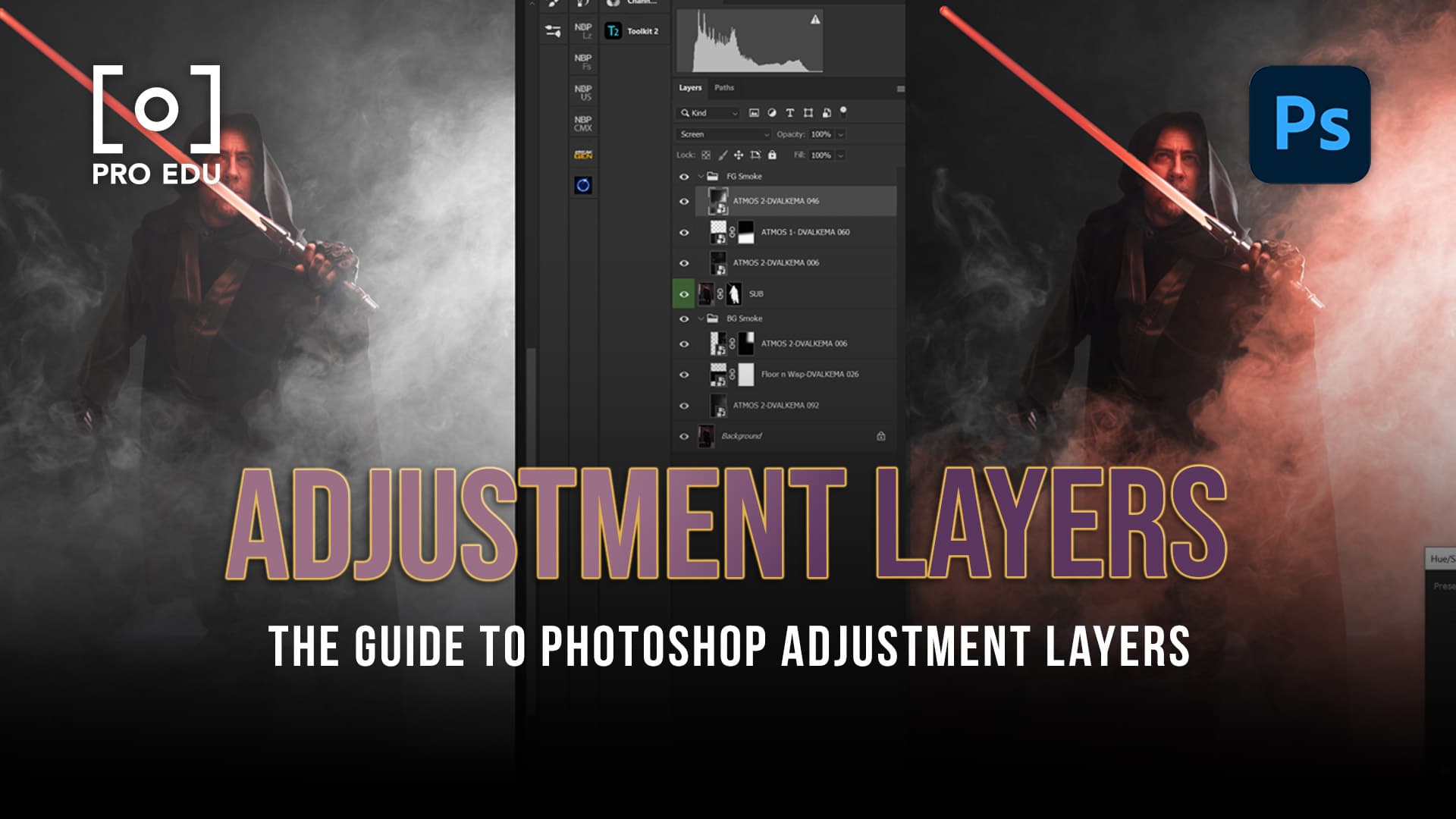Lock transparent pixels for the layer
1456x819 pixels.
[x=705, y=155]
